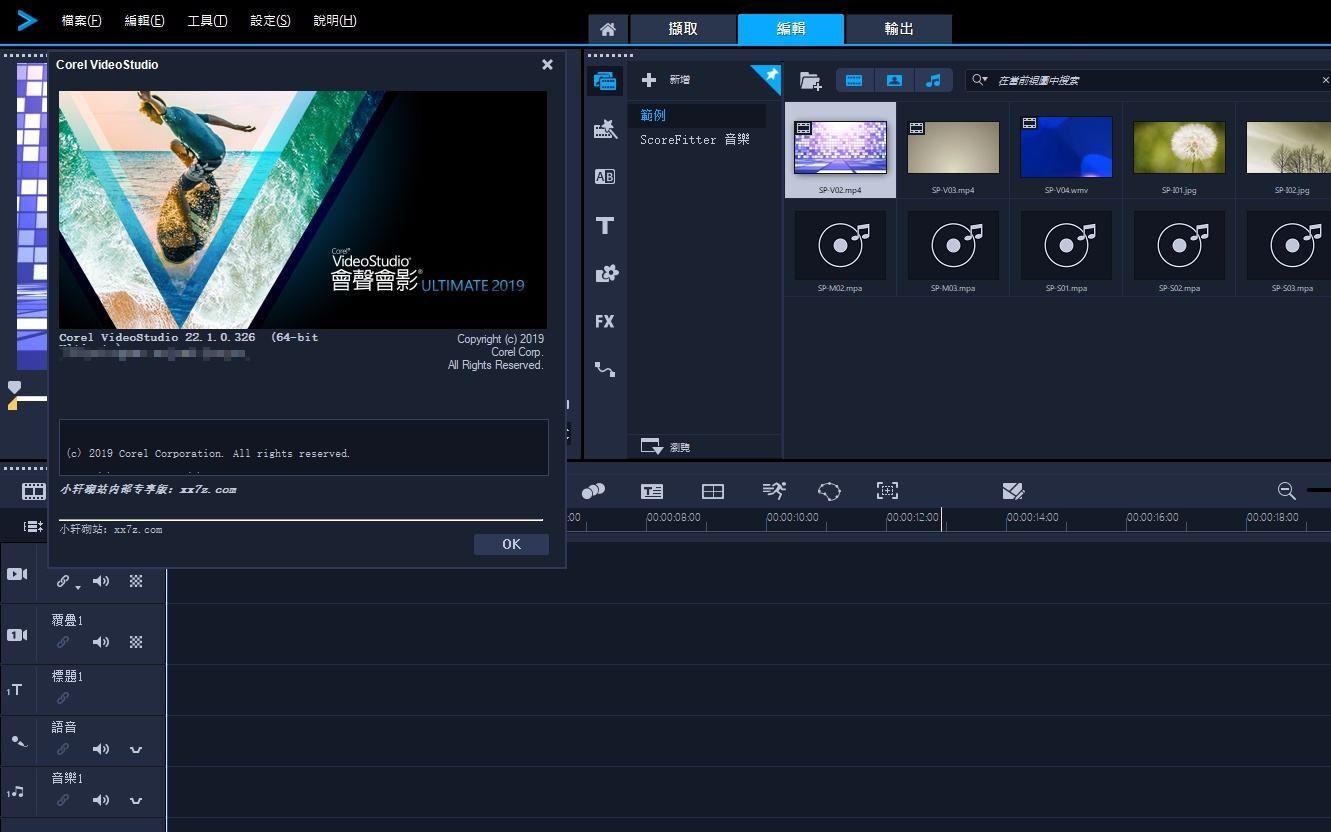Viewport: 1331px width, 832px height.
Task: Open the Transitions (AB) library icon
Action: click(604, 177)
